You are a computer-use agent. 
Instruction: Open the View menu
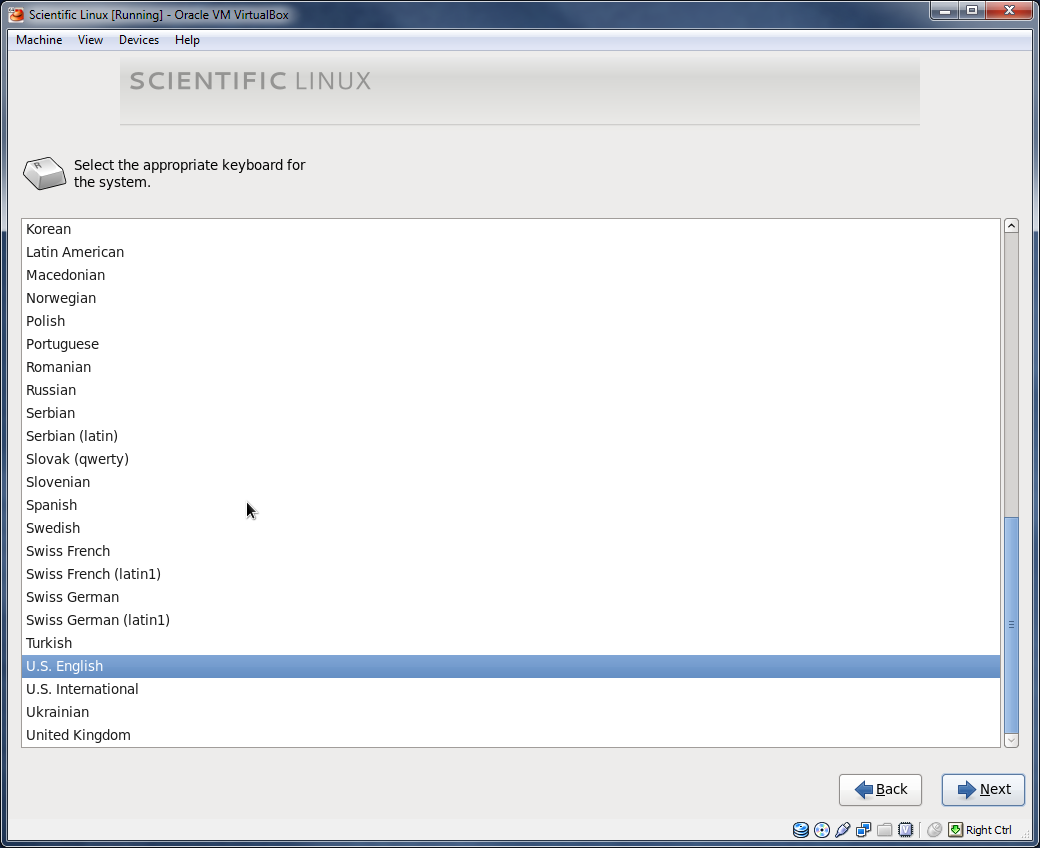click(90, 40)
